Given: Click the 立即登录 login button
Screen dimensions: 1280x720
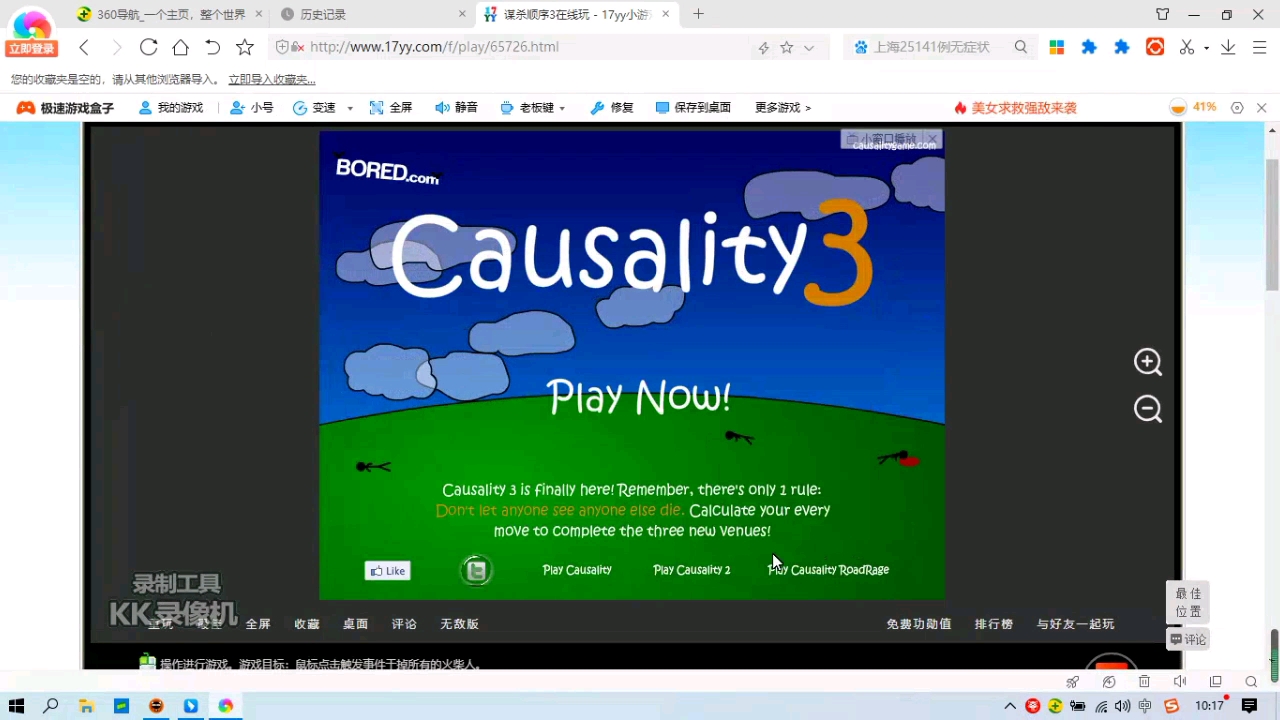Looking at the screenshot, I should click(x=32, y=49).
